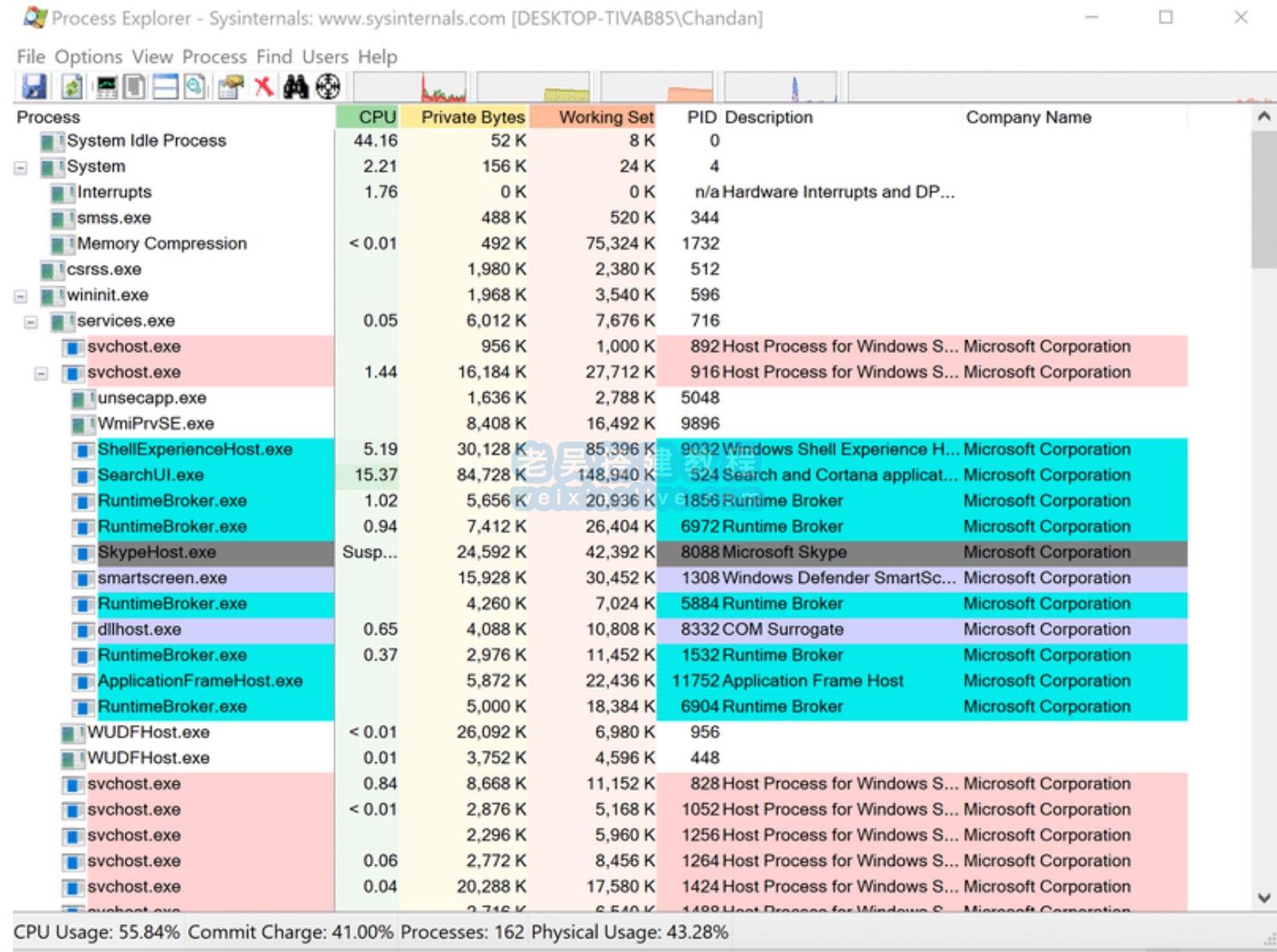This screenshot has height=952, width=1277.
Task: Click the DLL/handle view magnifier page icon
Action: click(x=195, y=86)
